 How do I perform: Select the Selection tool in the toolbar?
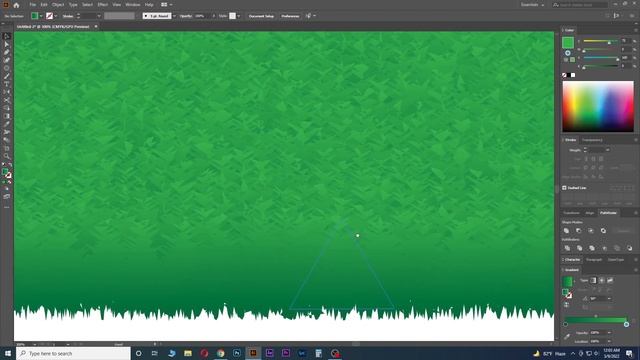click(x=7, y=36)
